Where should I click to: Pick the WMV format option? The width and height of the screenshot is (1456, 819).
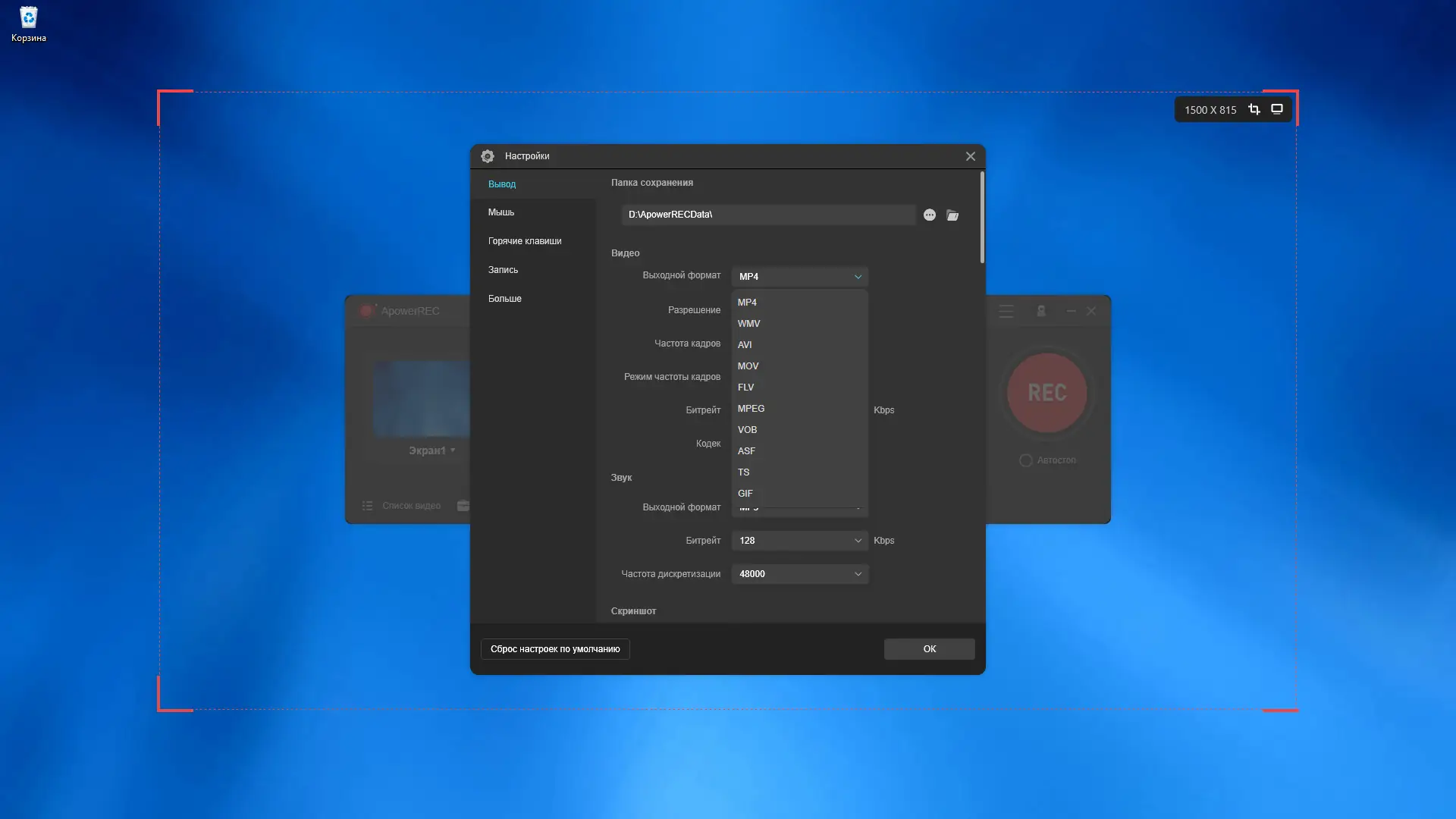pyautogui.click(x=748, y=324)
